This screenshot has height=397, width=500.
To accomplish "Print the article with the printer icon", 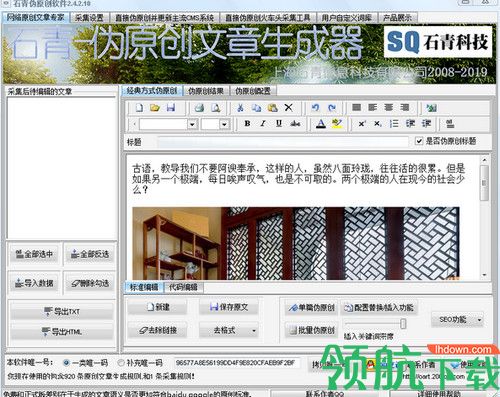I will click(x=199, y=108).
